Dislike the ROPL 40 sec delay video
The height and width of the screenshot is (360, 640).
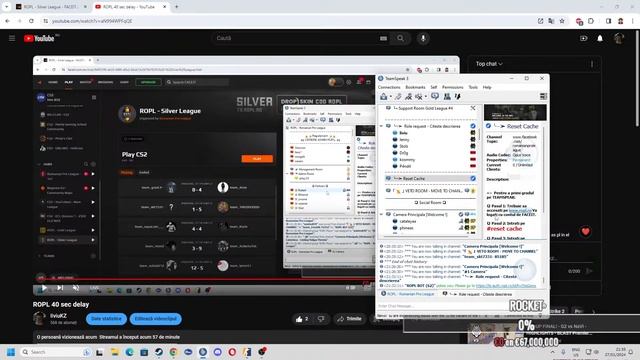(321, 319)
